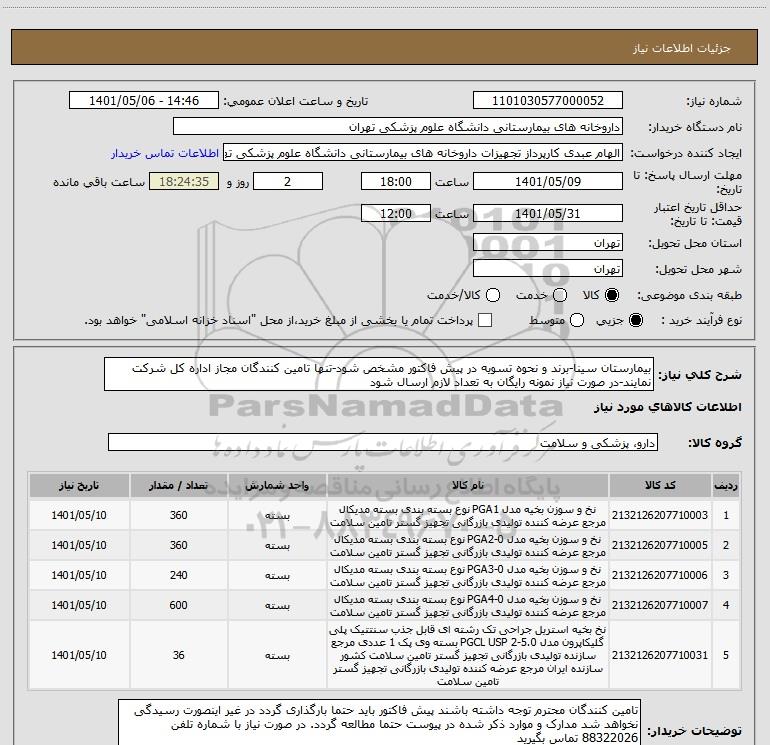Click the PGA4-0 suture product name cell

(468, 605)
